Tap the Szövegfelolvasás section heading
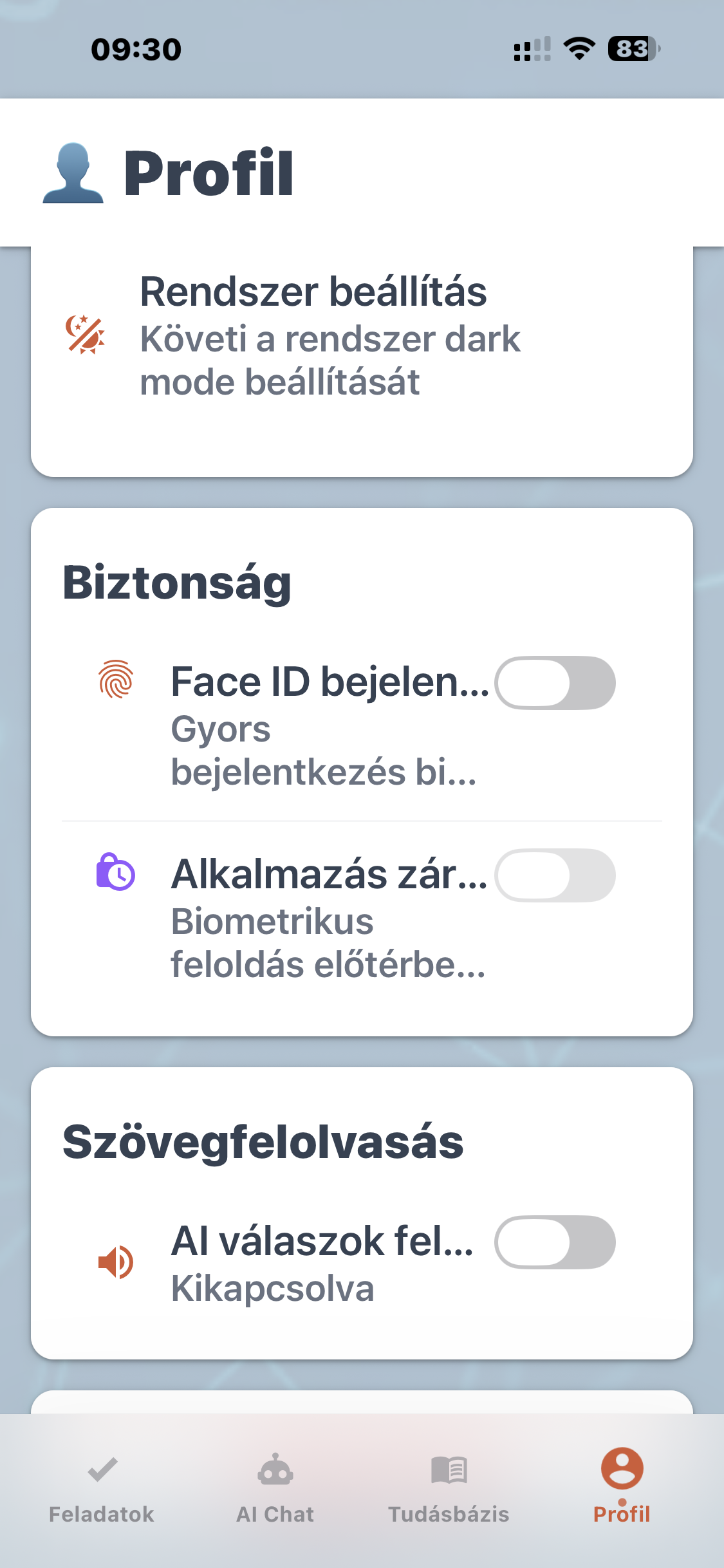724x1568 pixels. pos(263,1142)
